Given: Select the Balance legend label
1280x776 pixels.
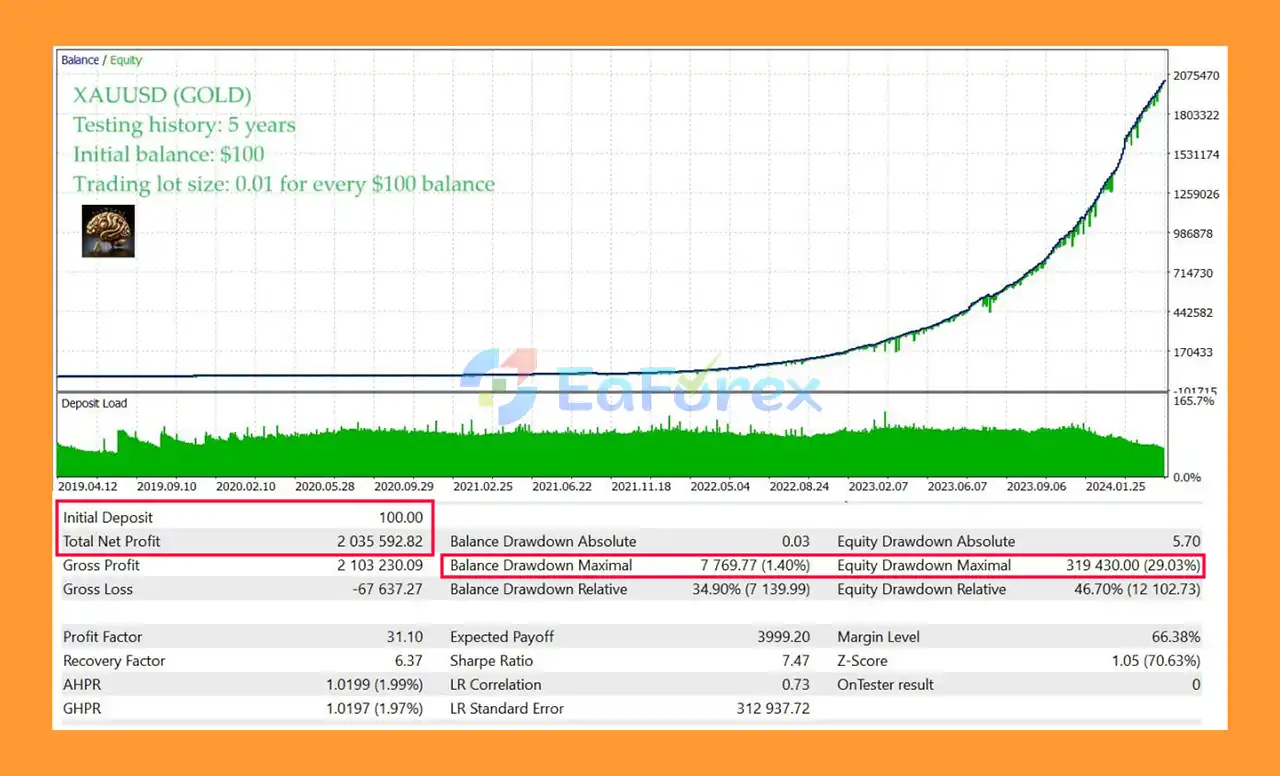Looking at the screenshot, I should pyautogui.click(x=80, y=60).
